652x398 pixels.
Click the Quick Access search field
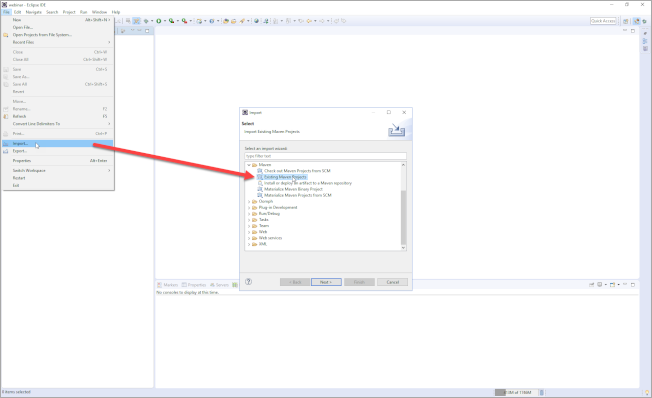point(603,21)
